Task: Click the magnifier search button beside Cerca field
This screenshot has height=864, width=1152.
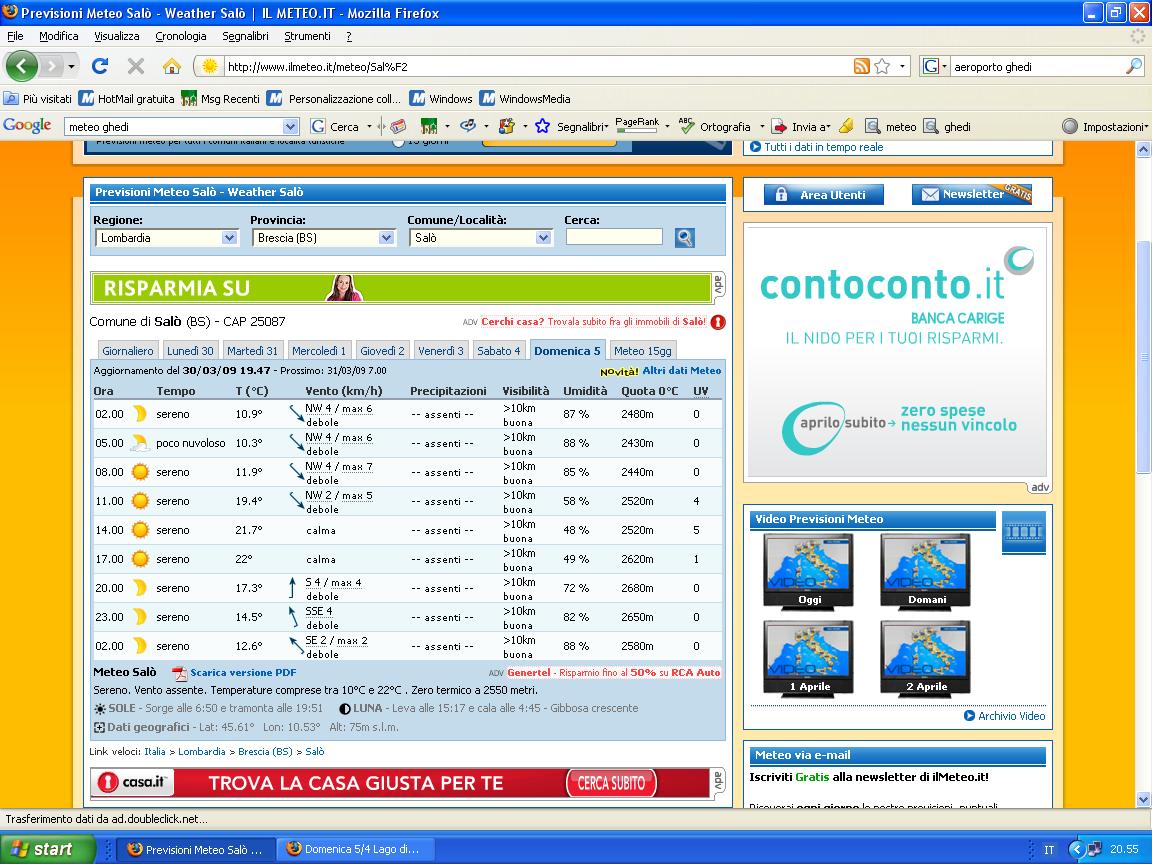Action: [685, 237]
